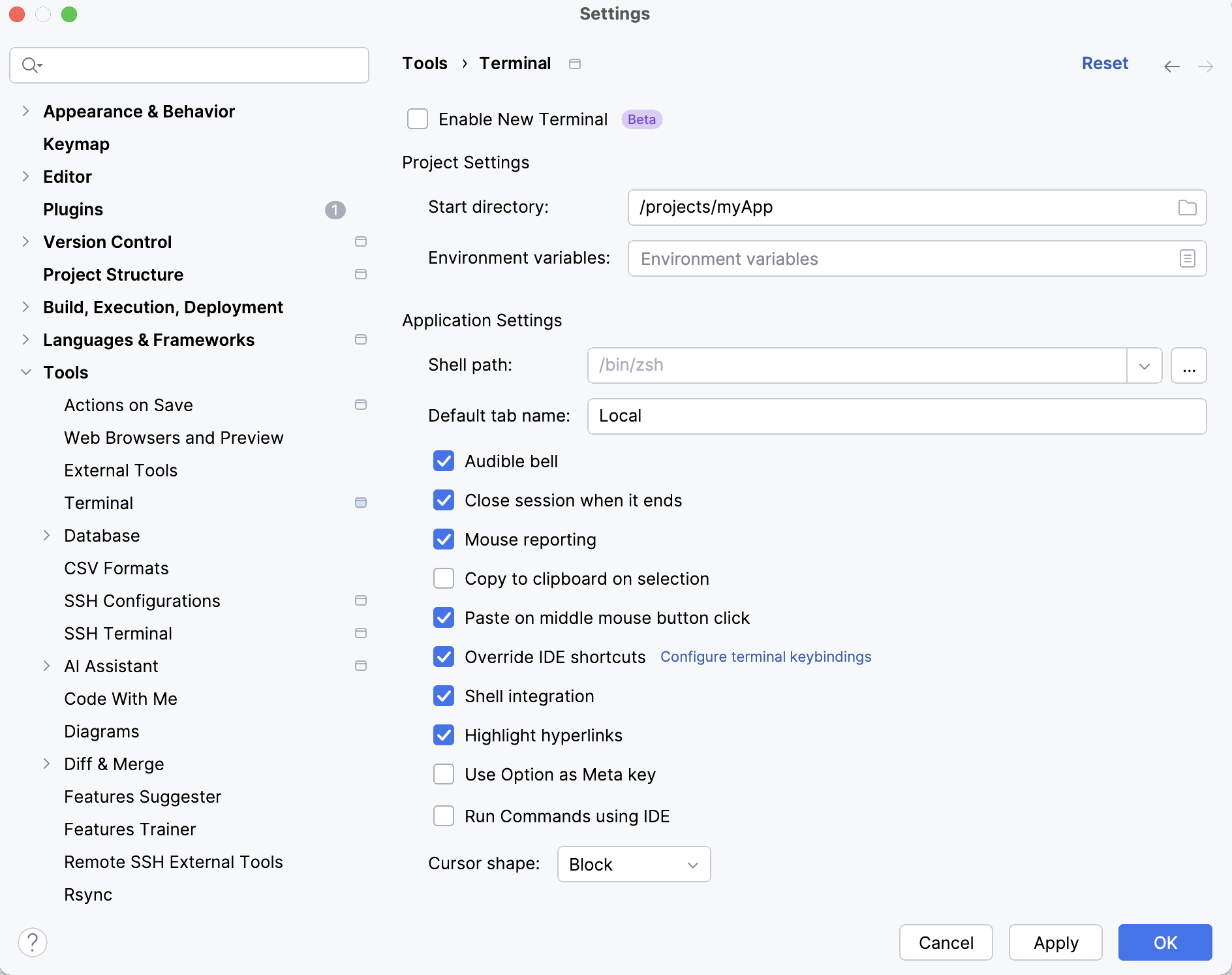Expand the Shell path dropdown arrow
This screenshot has width=1232, height=975.
1144,365
